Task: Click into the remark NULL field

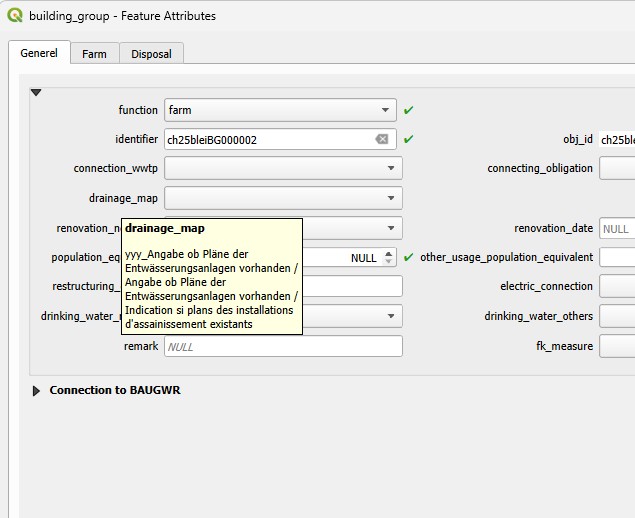Action: (282, 346)
